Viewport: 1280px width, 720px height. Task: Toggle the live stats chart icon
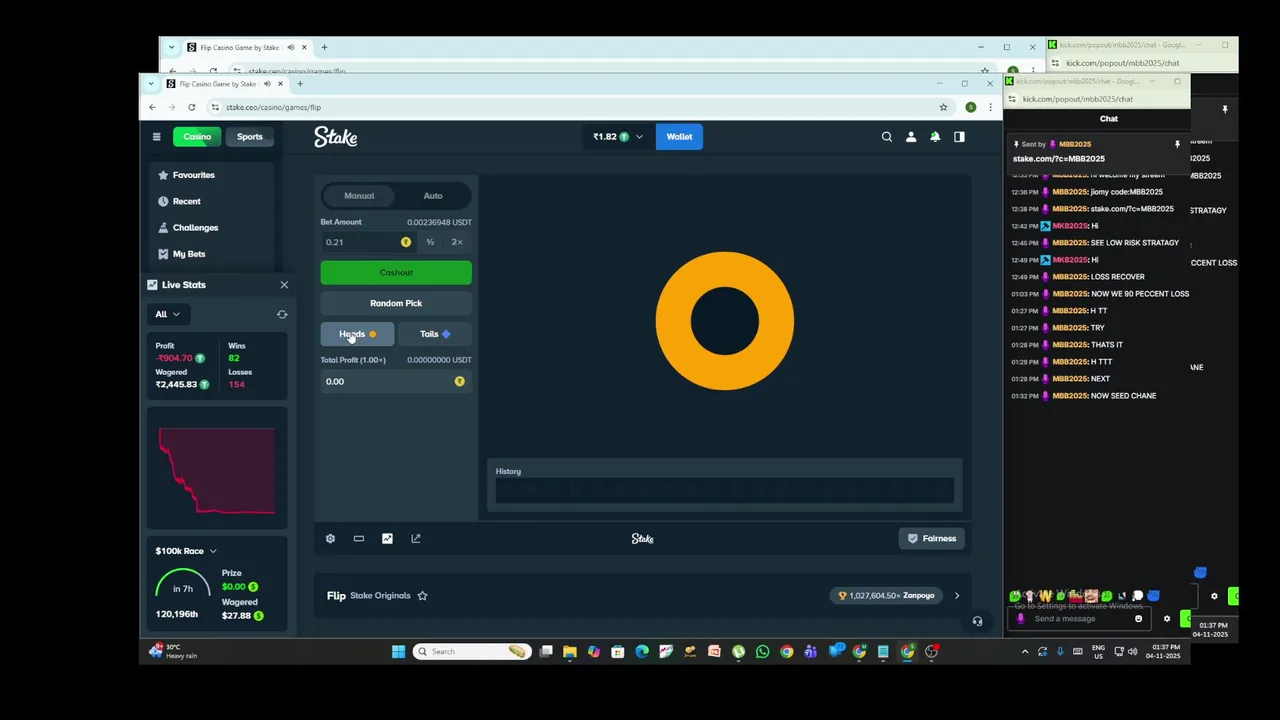pyautogui.click(x=387, y=539)
